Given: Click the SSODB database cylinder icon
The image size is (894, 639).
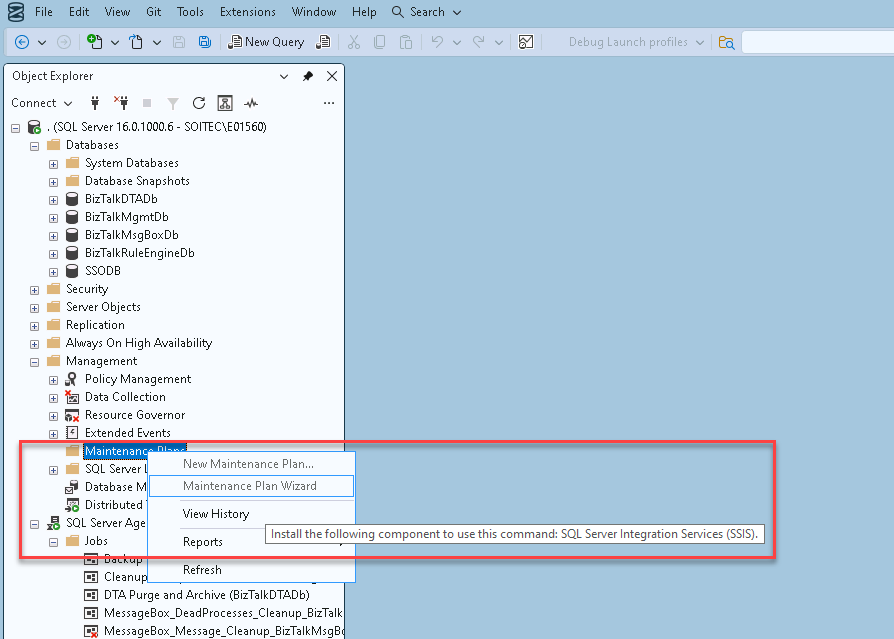Looking at the screenshot, I should click(x=72, y=271).
